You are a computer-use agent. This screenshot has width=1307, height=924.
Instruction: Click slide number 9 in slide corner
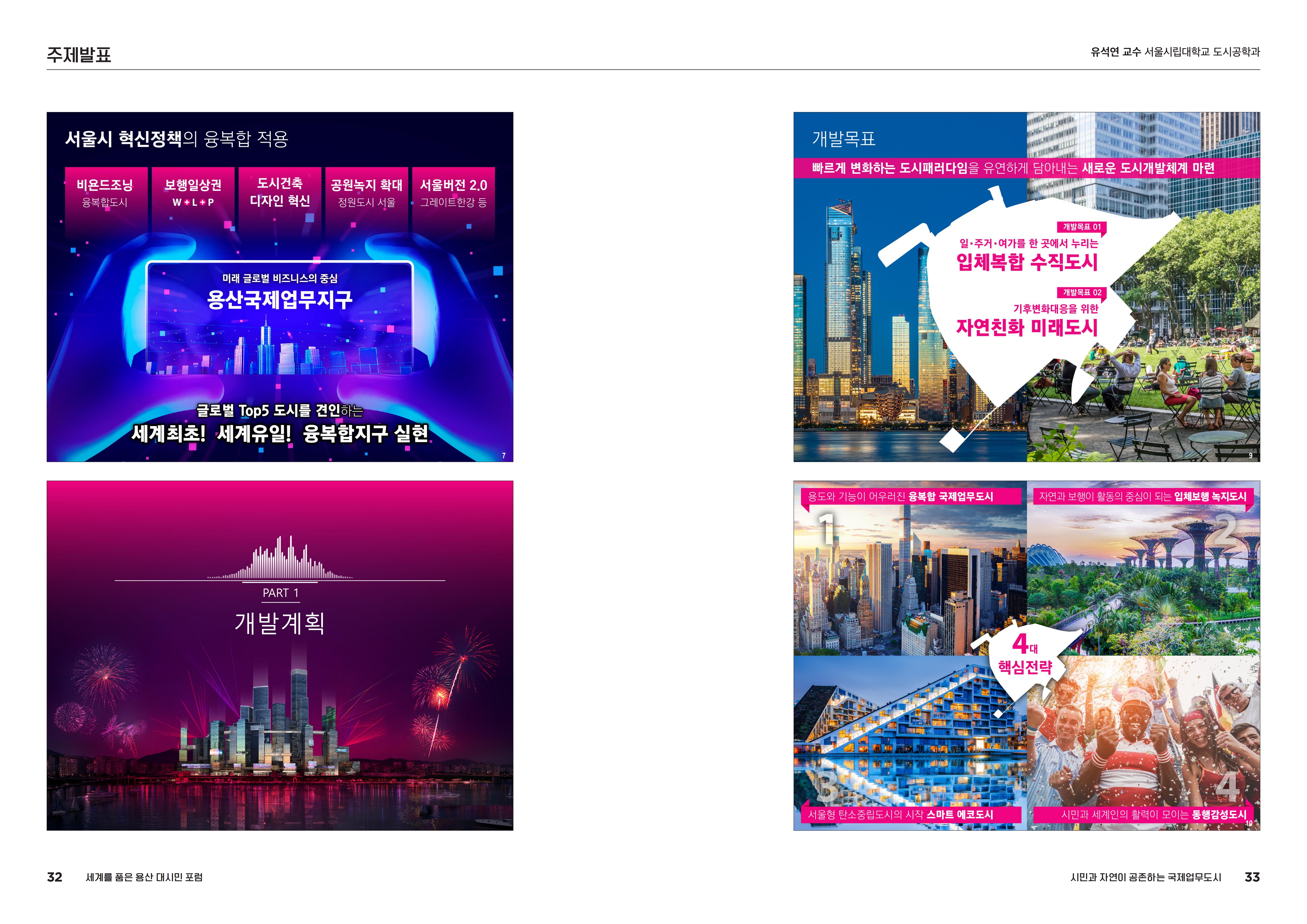(1251, 456)
